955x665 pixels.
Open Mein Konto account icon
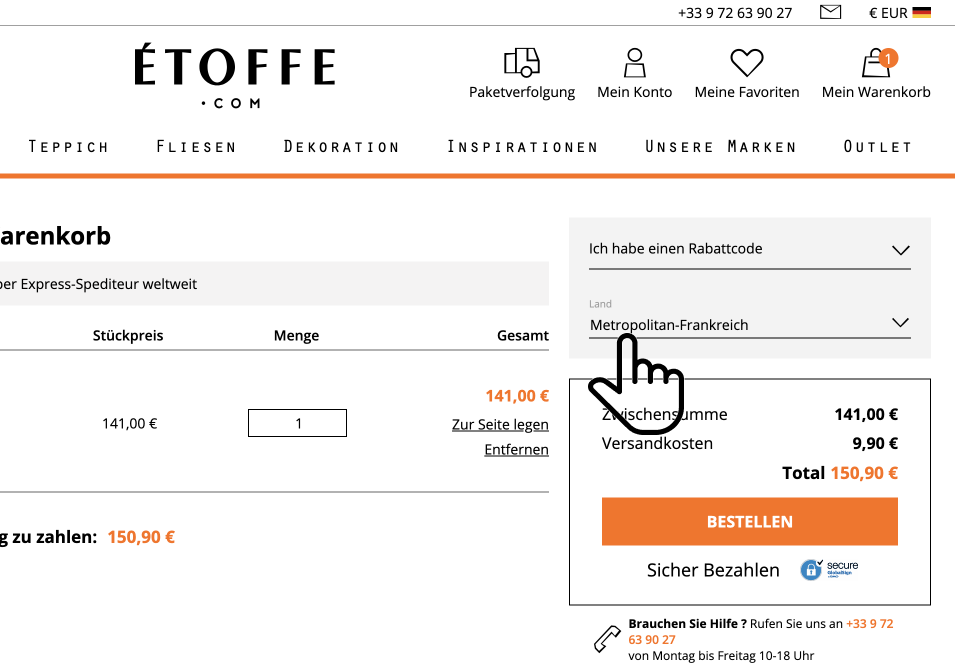coord(634,63)
